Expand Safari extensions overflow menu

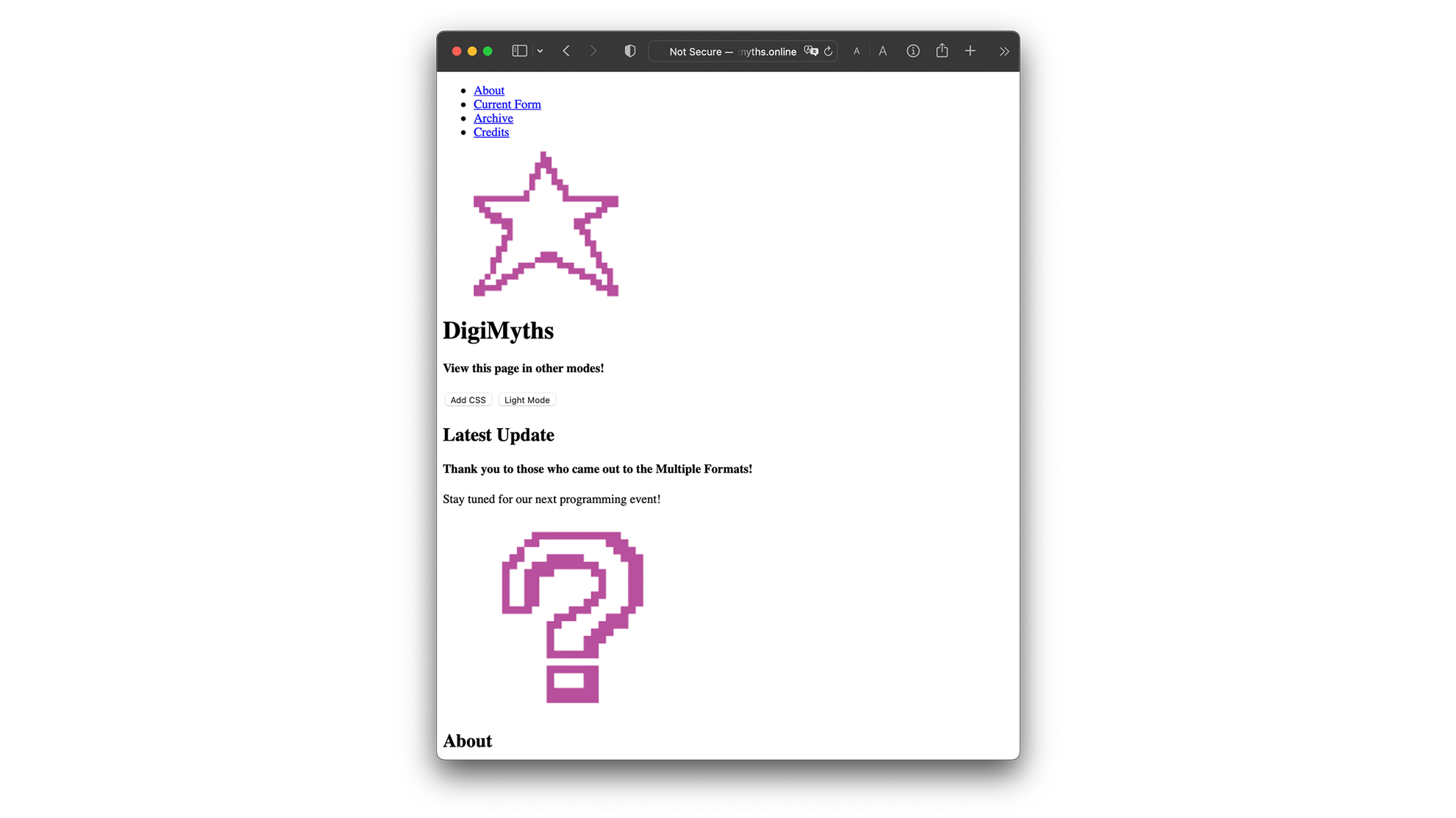(x=1004, y=51)
